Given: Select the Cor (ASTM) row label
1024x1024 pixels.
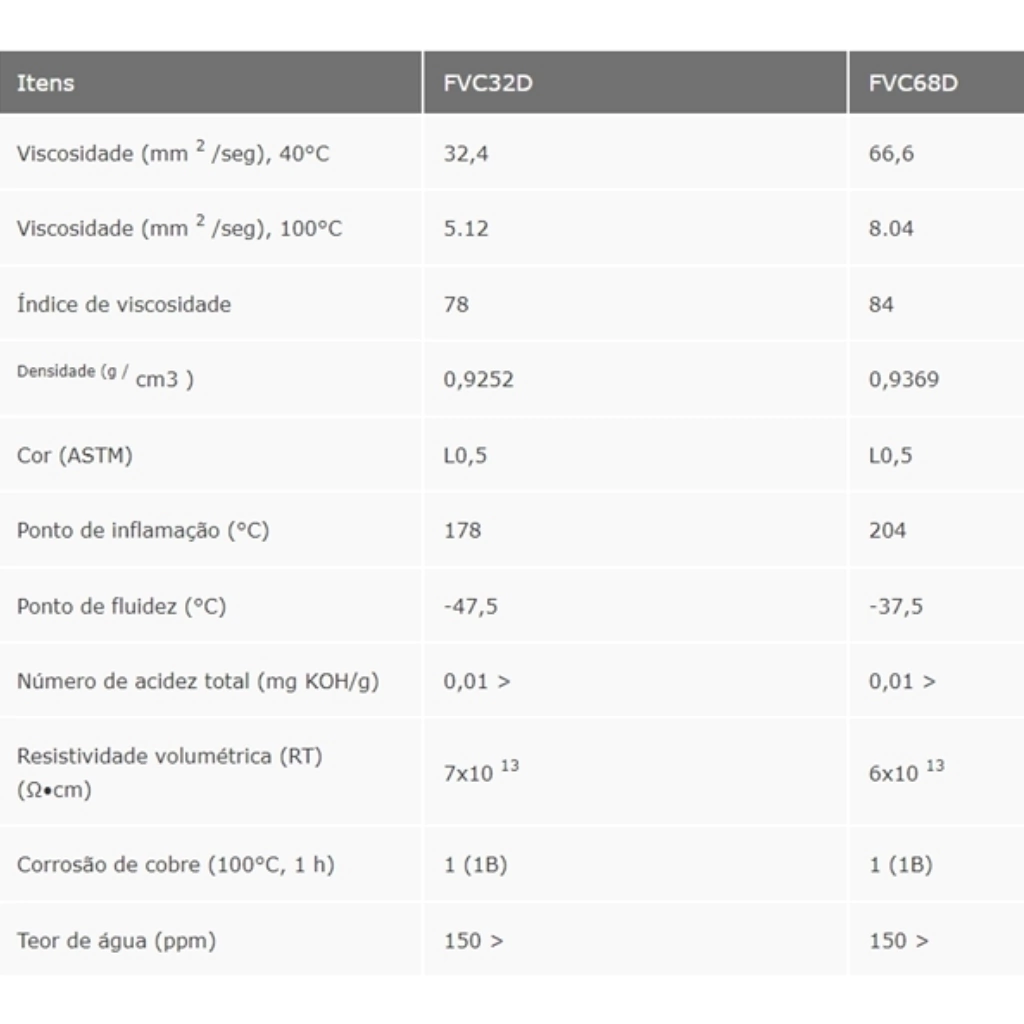Looking at the screenshot, I should (74, 455).
